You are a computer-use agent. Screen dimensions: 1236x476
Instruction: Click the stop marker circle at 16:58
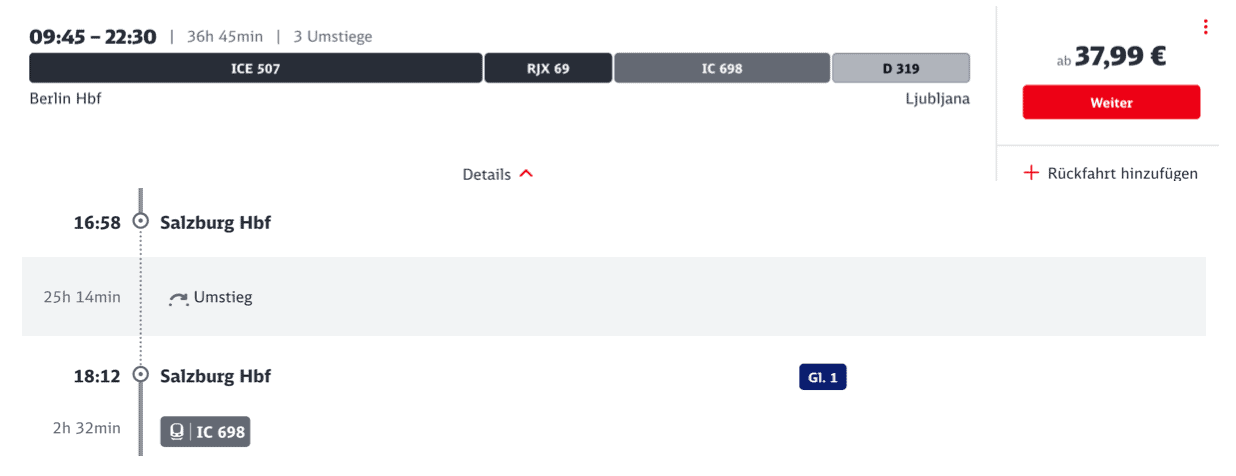(141, 222)
